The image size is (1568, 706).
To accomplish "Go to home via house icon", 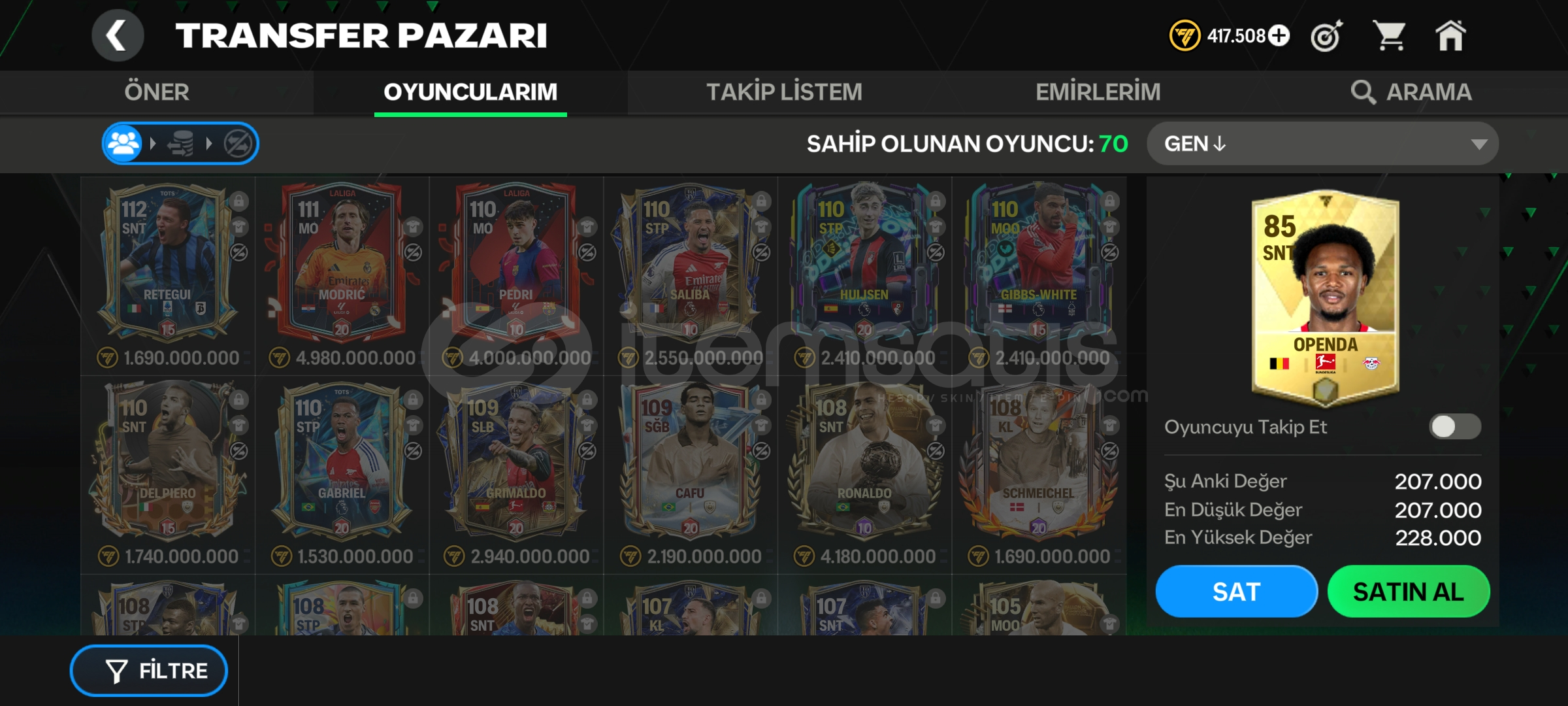I will coord(1450,35).
